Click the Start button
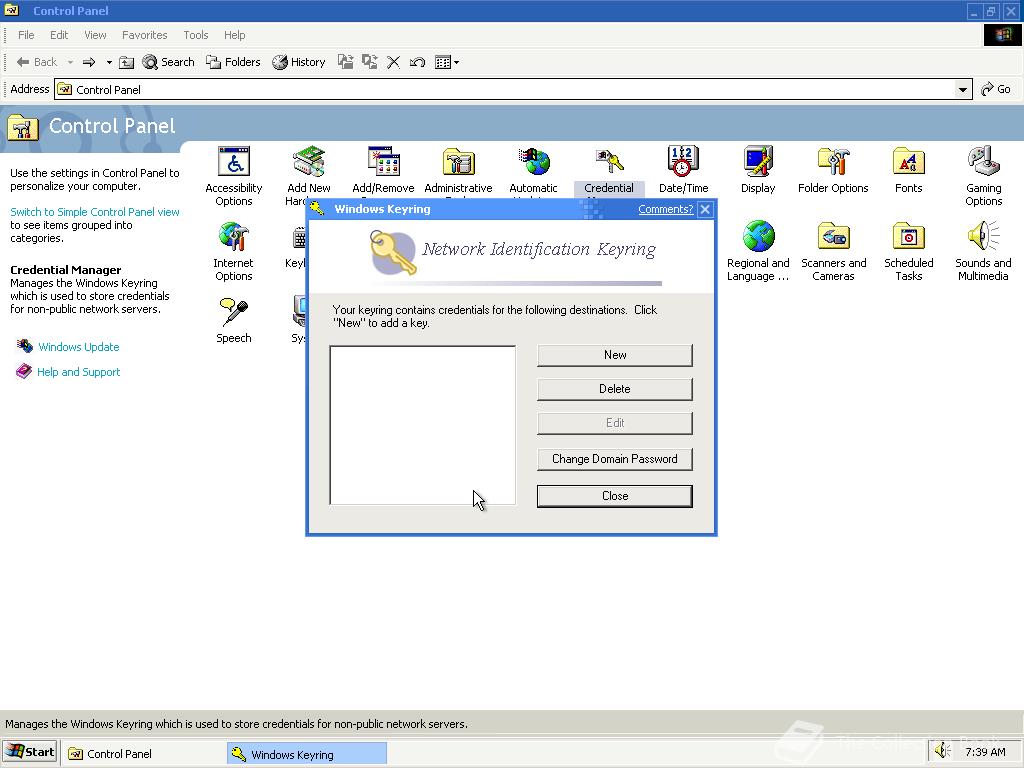Image resolution: width=1024 pixels, height=768 pixels. pyautogui.click(x=30, y=752)
